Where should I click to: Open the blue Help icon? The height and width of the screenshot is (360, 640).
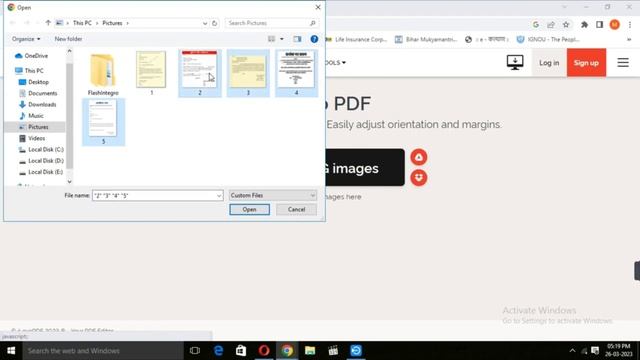(314, 39)
